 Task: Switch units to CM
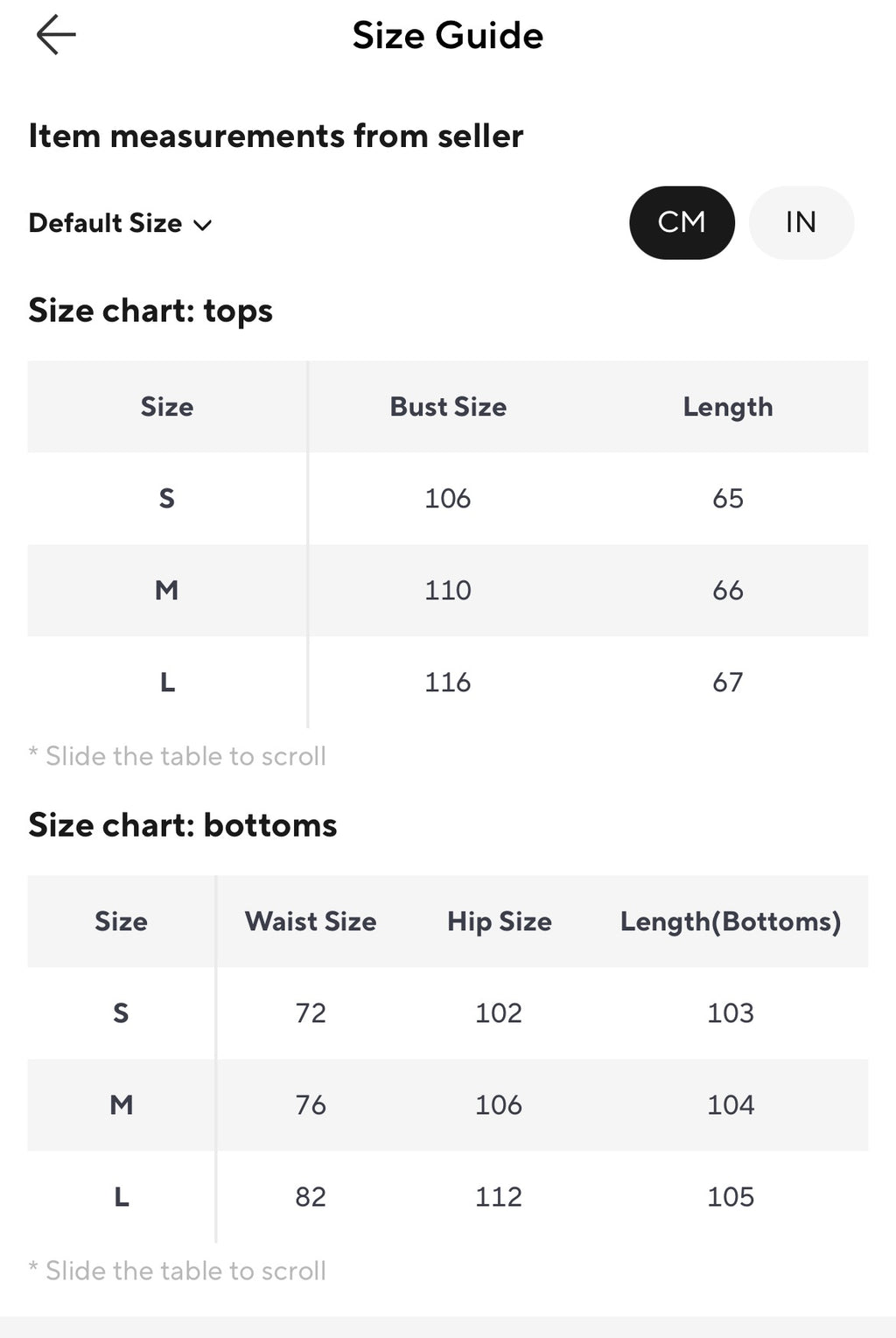click(x=682, y=222)
